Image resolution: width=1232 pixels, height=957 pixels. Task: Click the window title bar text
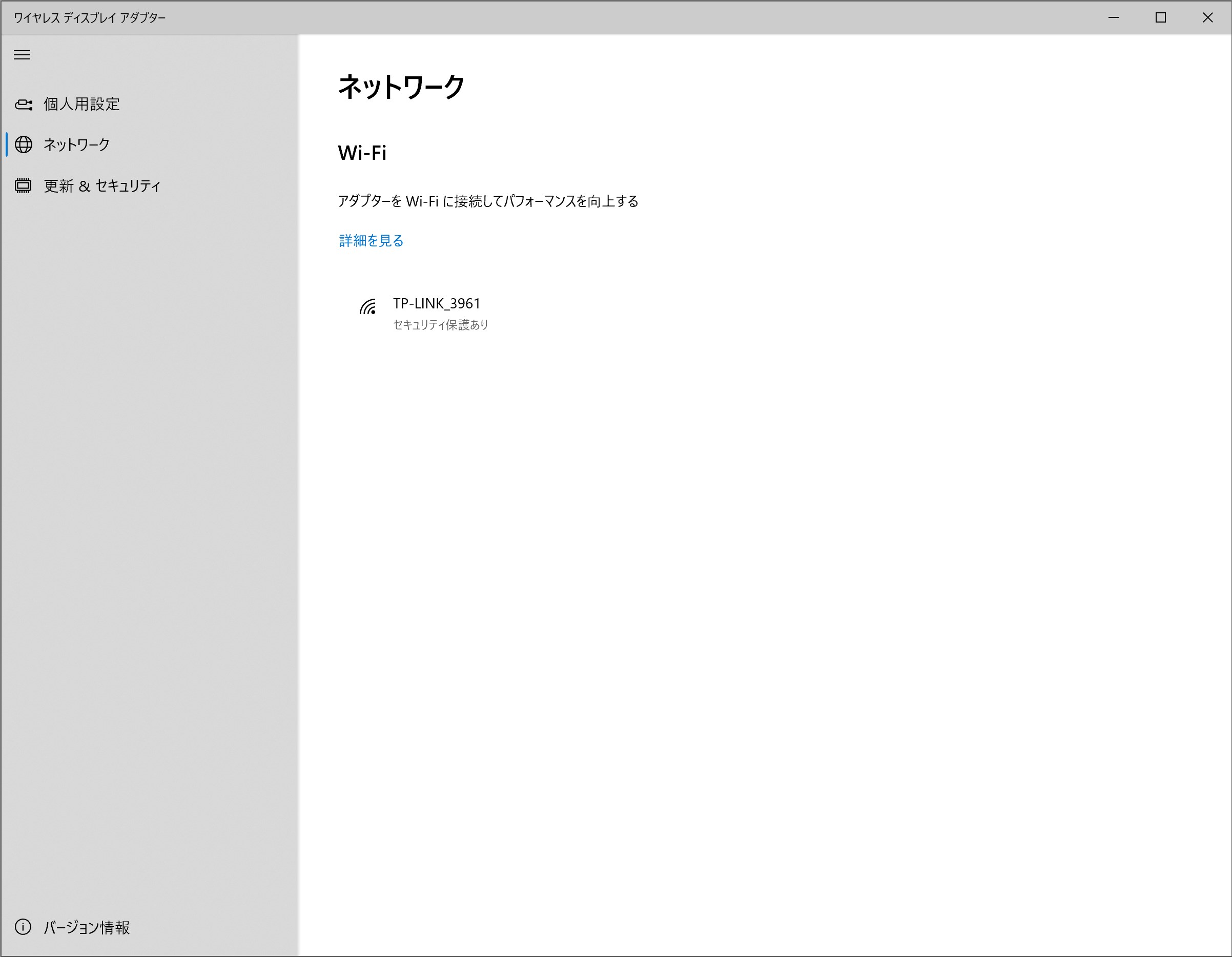(90, 17)
